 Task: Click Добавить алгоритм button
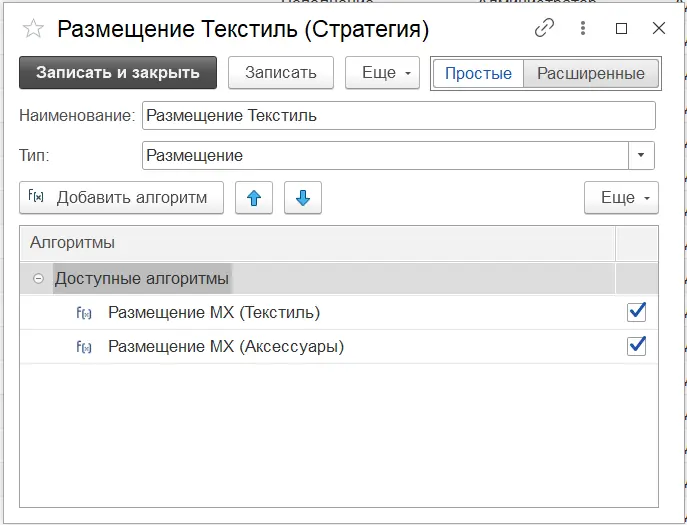[121, 198]
